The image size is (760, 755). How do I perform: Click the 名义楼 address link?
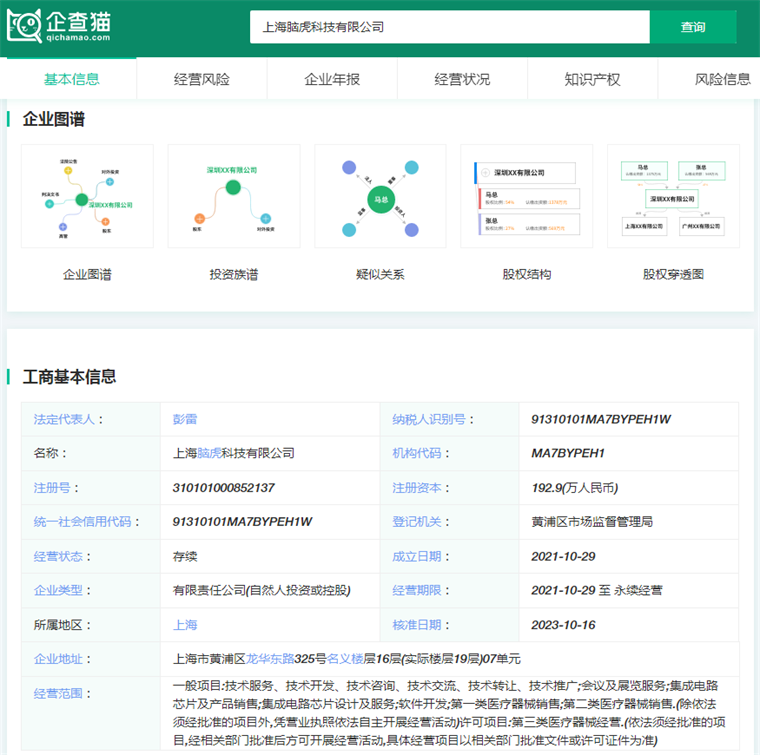[345, 659]
